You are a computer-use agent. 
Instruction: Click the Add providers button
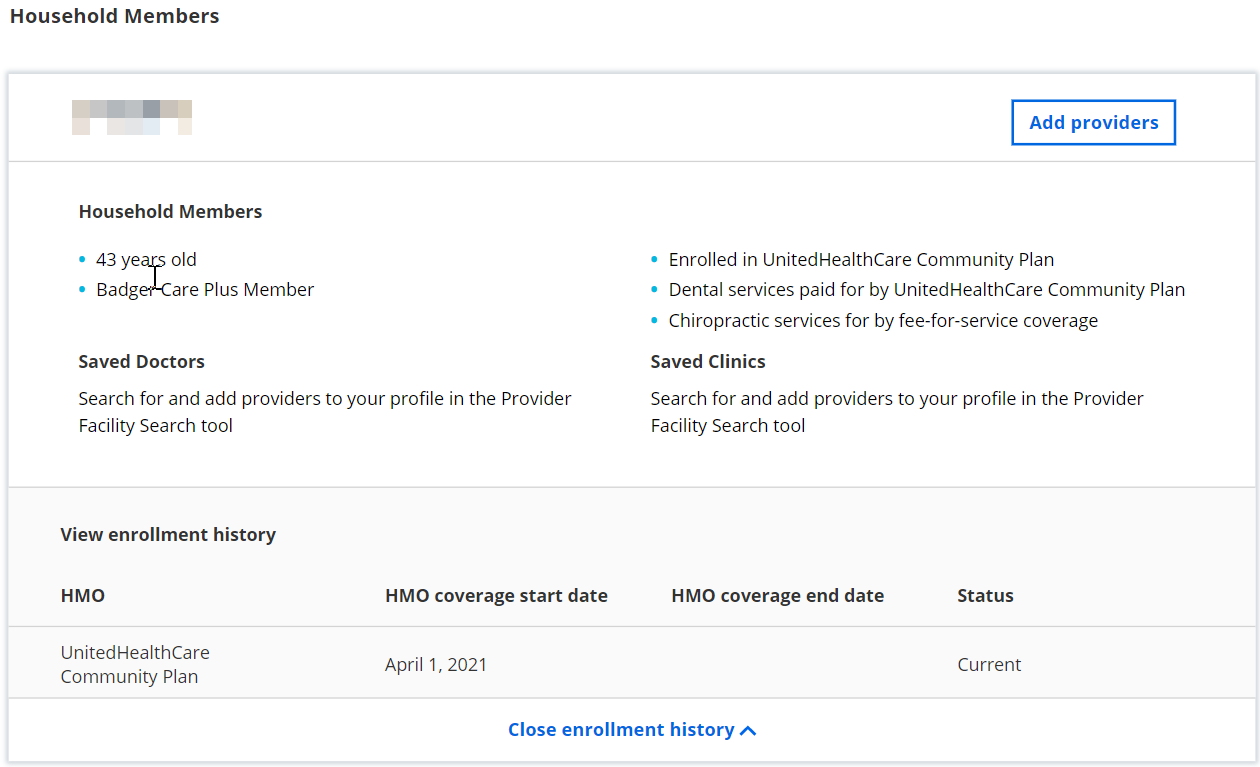[1093, 122]
